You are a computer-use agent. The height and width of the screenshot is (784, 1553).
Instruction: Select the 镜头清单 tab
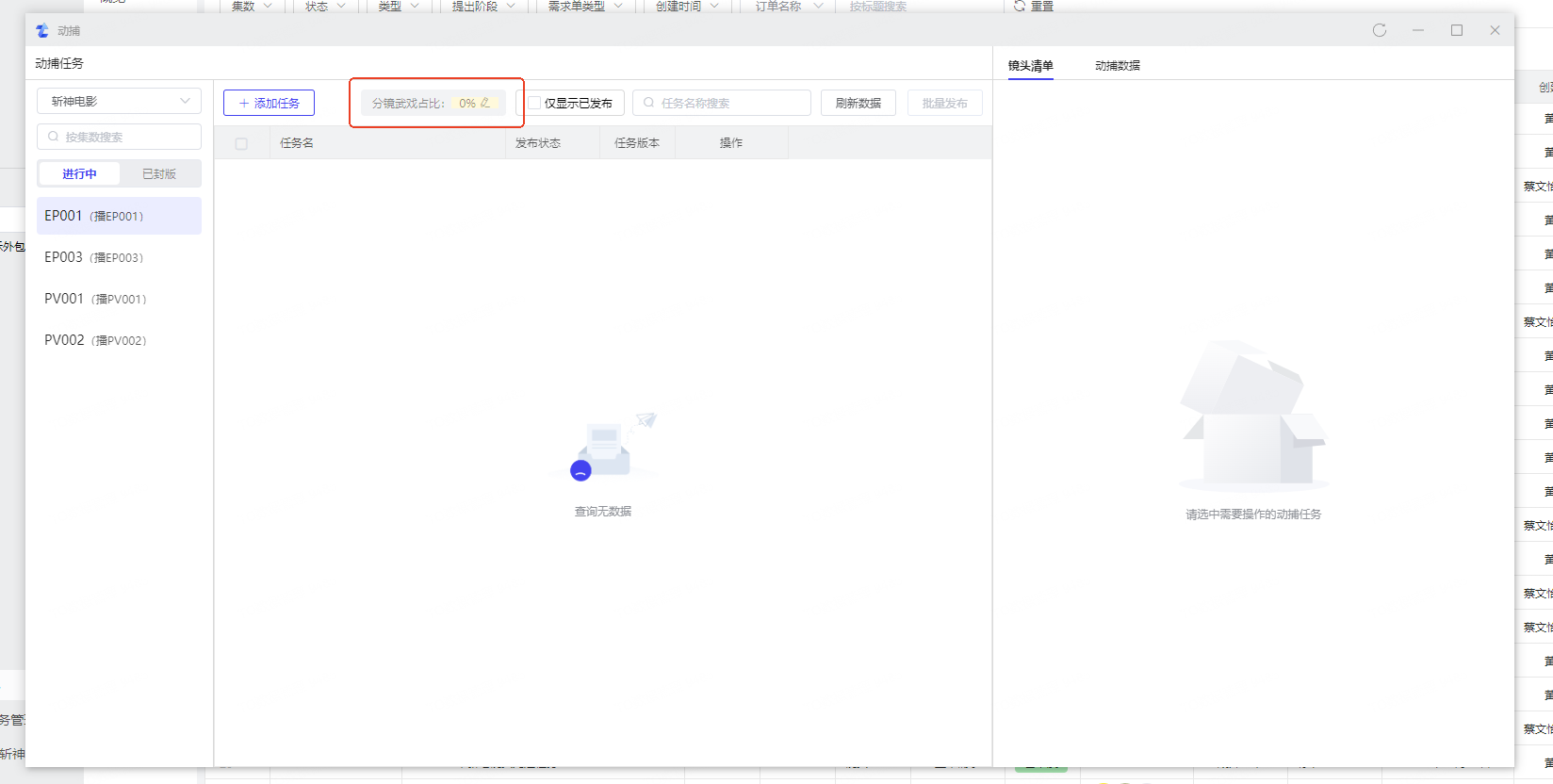[1030, 65]
